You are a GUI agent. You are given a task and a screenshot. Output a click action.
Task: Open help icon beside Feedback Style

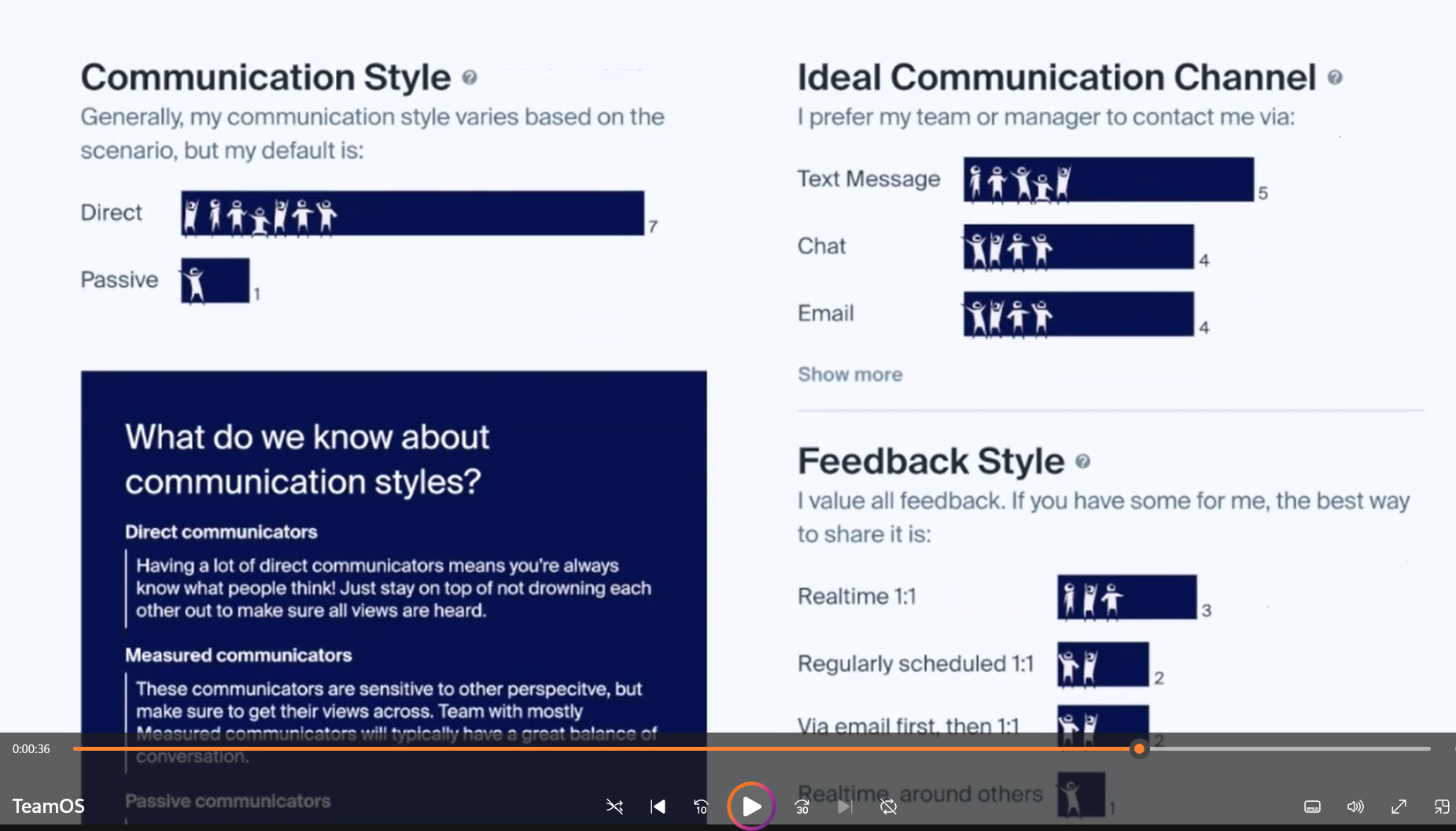point(1082,461)
